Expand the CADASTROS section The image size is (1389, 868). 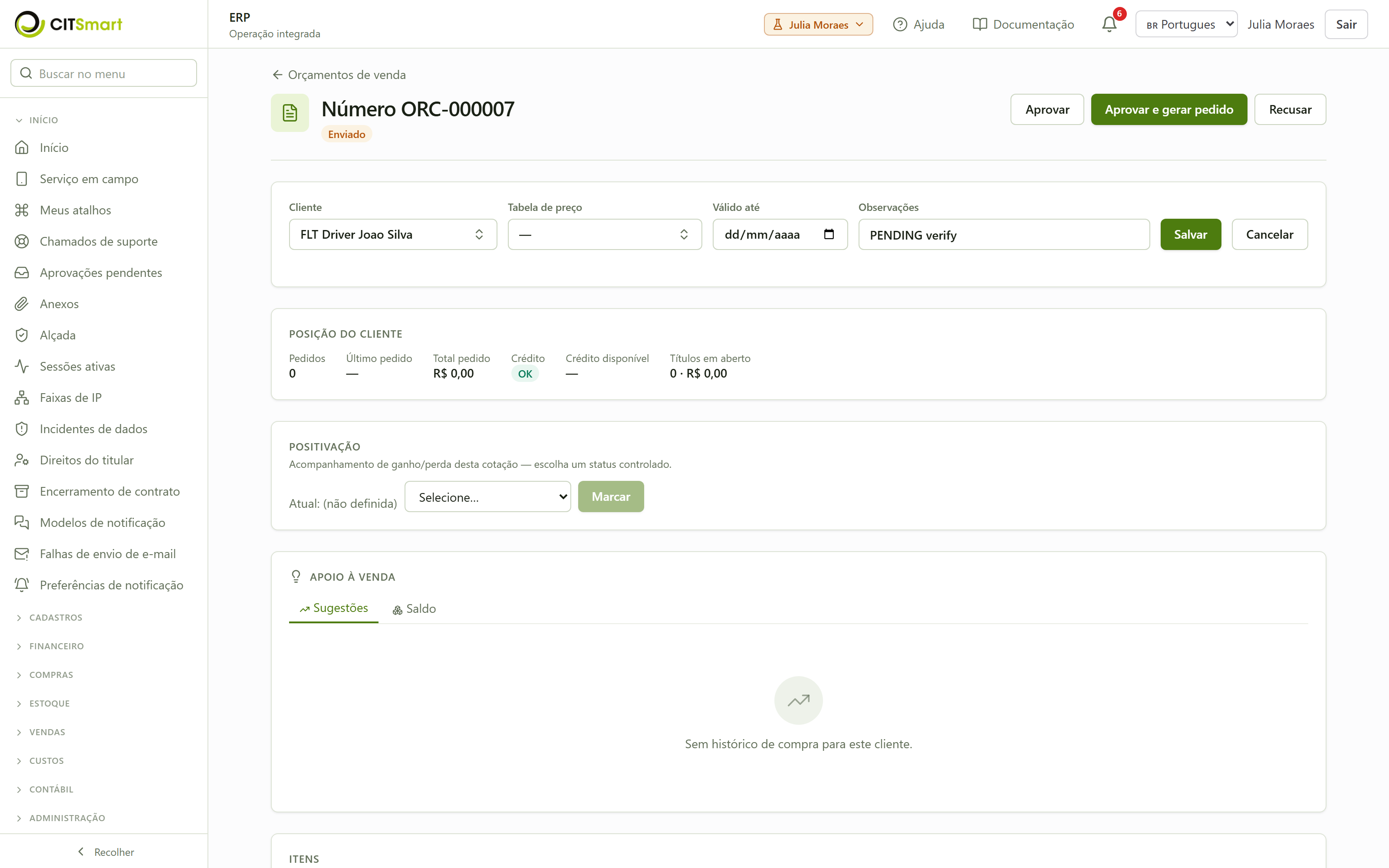tap(49, 618)
